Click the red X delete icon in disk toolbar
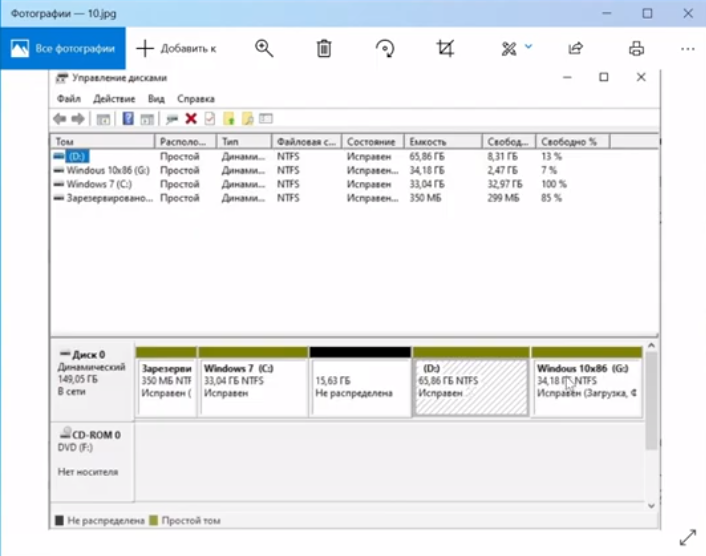 (x=190, y=119)
